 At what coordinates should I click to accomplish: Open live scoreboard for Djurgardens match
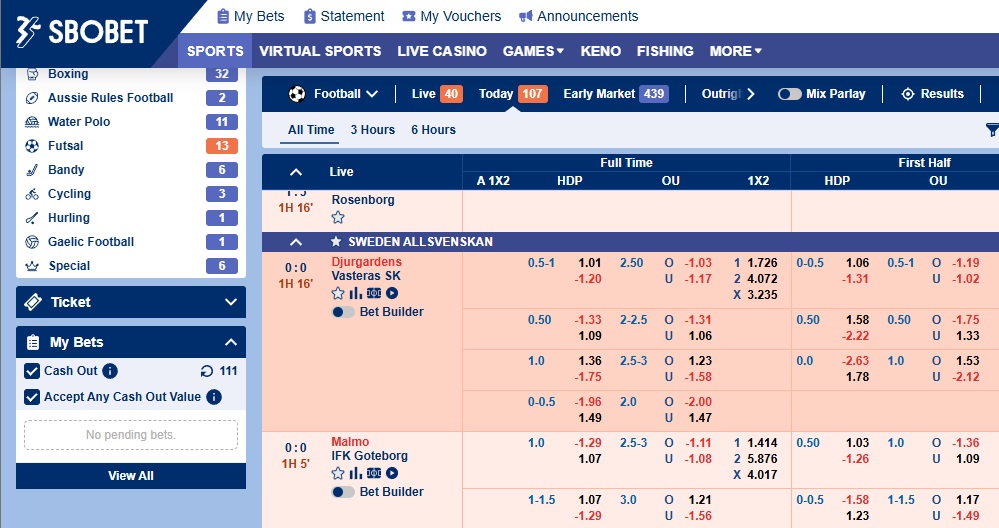coord(374,293)
